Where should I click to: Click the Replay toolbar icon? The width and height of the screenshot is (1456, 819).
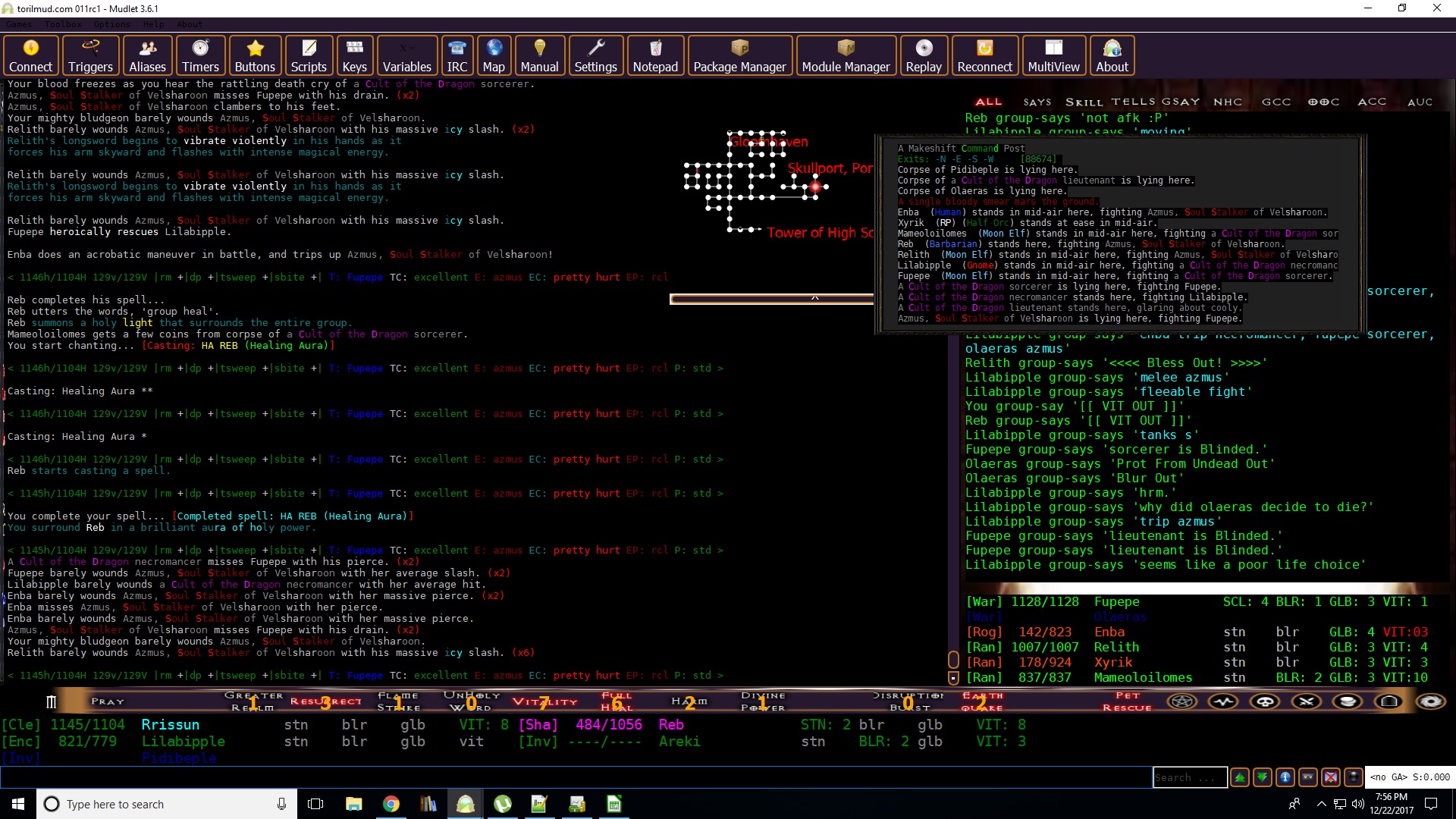point(923,56)
